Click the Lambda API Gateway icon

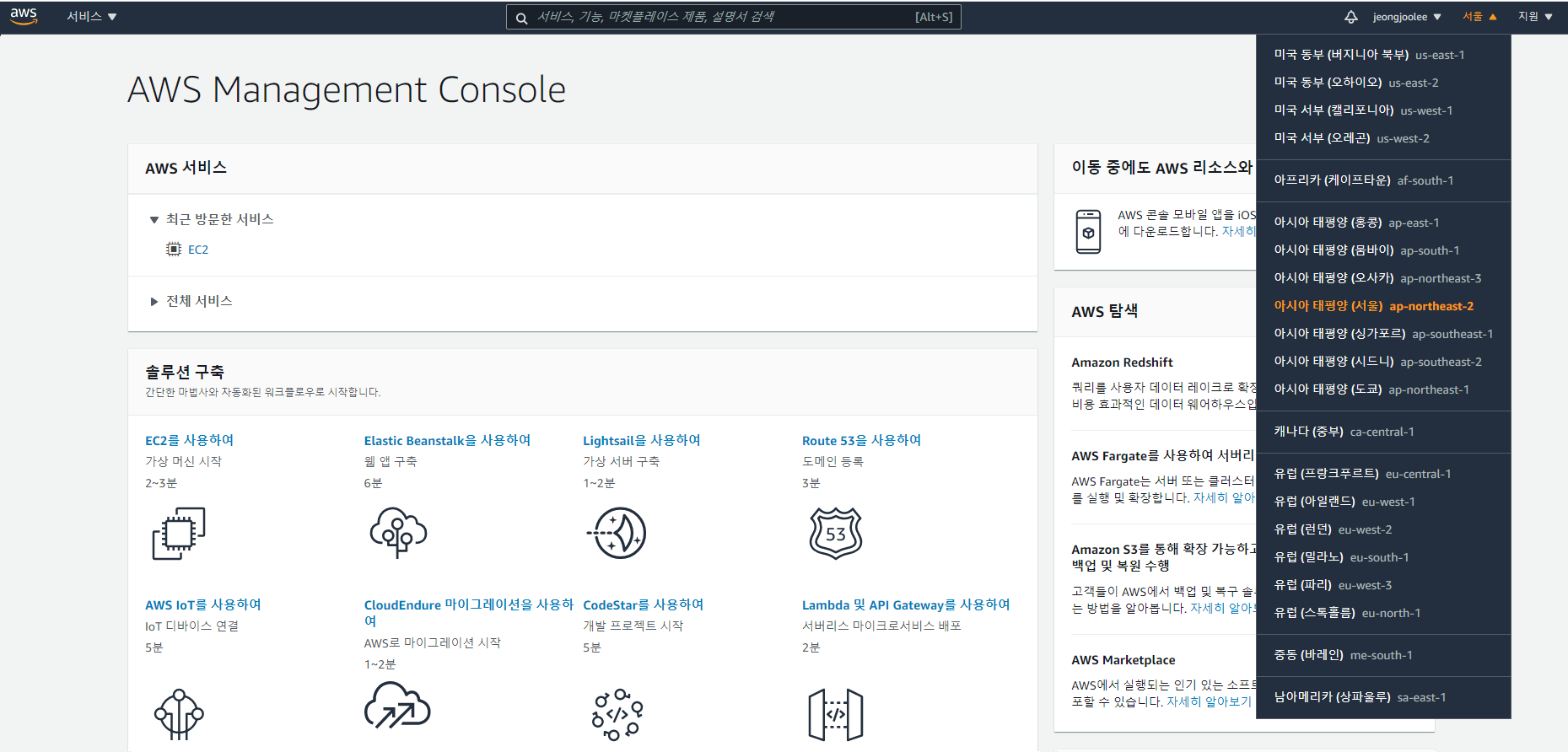[836, 715]
